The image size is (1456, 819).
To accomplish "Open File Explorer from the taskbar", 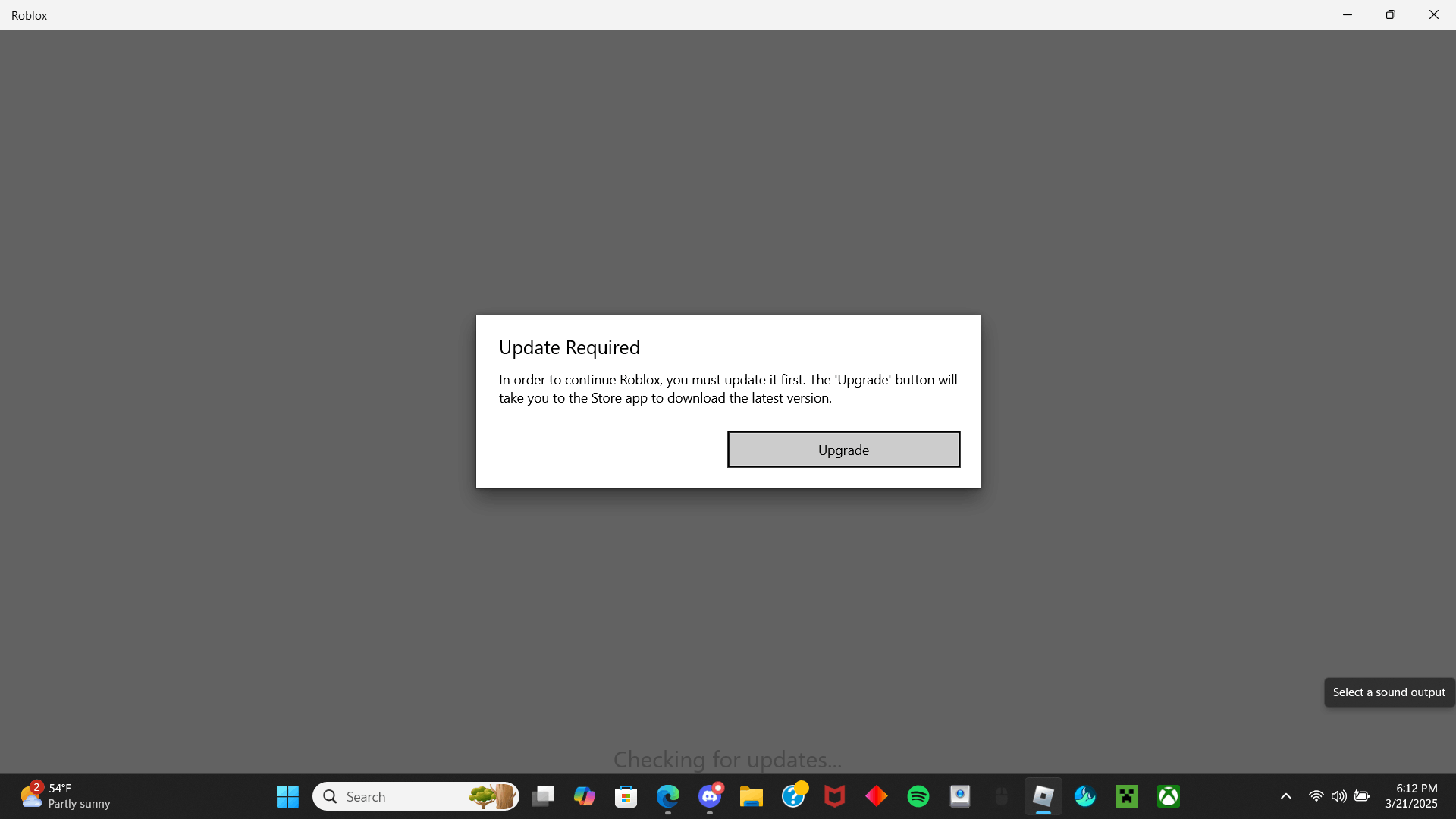I will [x=752, y=796].
